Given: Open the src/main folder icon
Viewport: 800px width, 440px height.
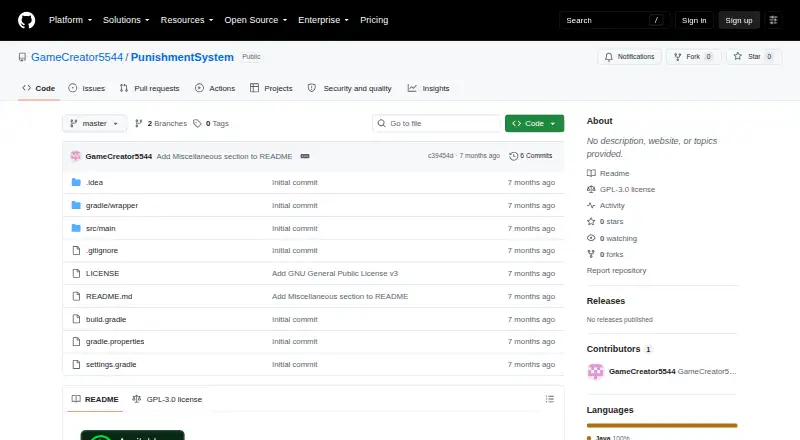Looking at the screenshot, I should (76, 228).
